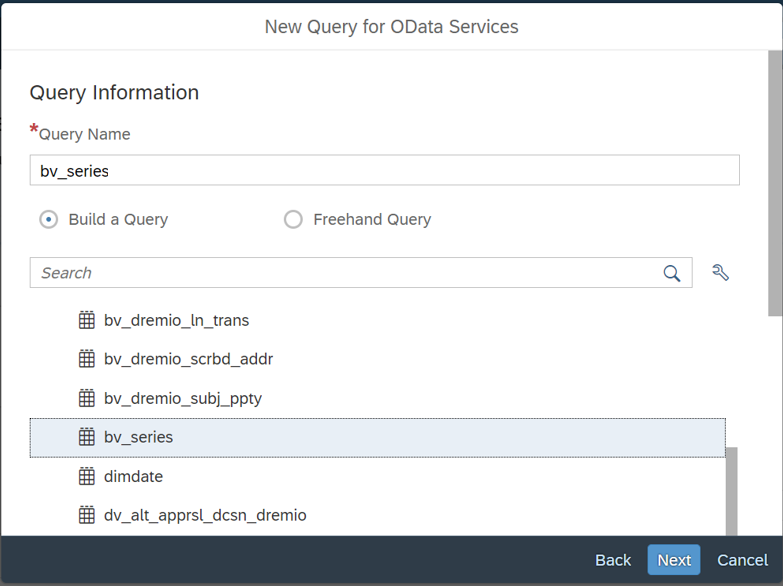Select the Freehand Query radio button
The image size is (783, 586).
coord(293,219)
